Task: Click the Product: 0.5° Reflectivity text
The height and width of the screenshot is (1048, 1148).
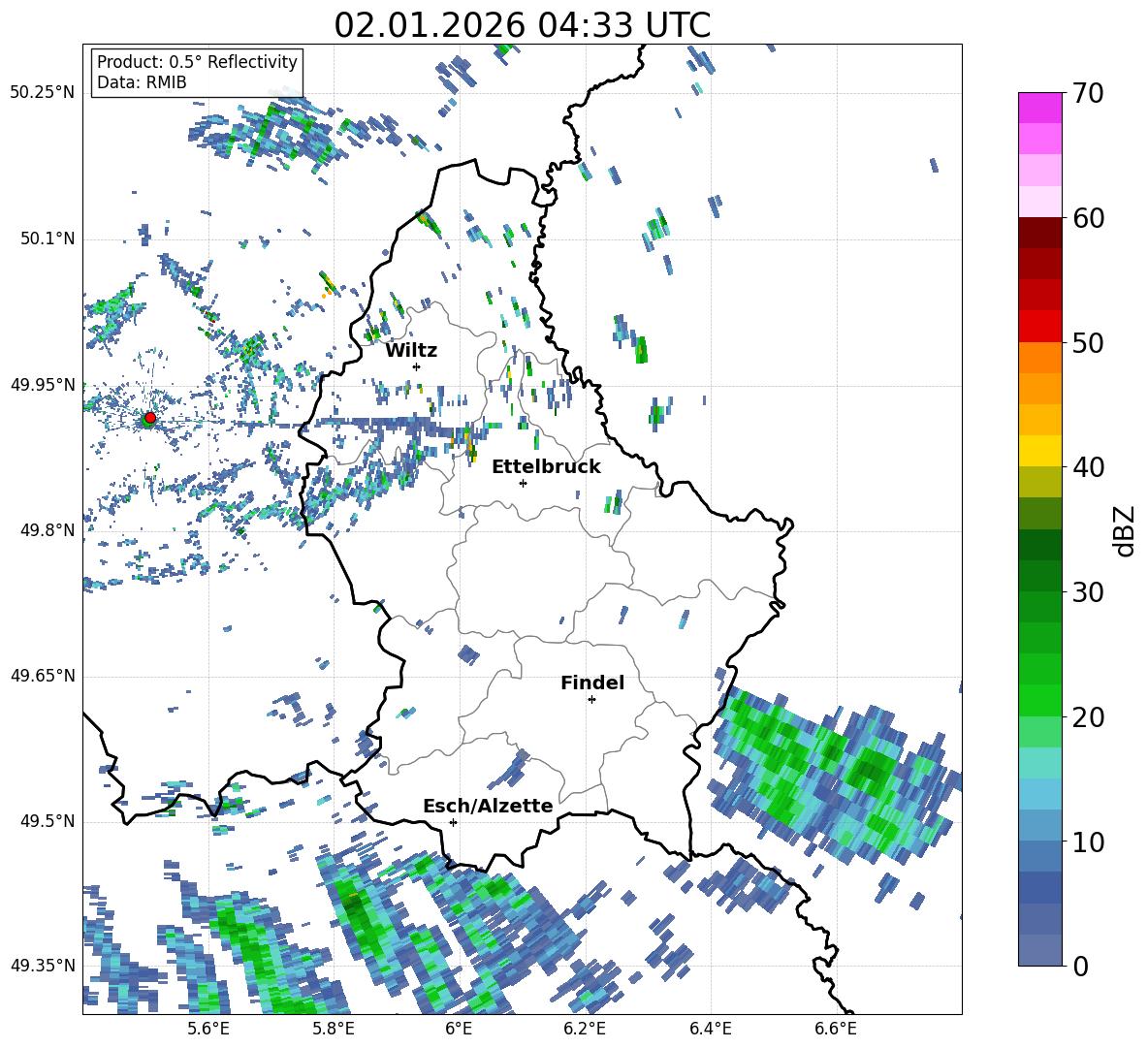Action: (x=197, y=61)
